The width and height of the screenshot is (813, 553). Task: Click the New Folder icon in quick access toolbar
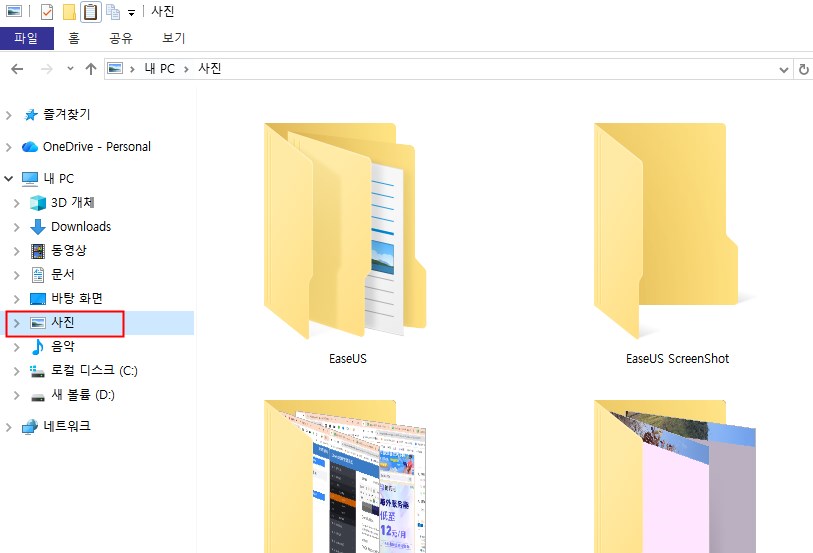[69, 12]
